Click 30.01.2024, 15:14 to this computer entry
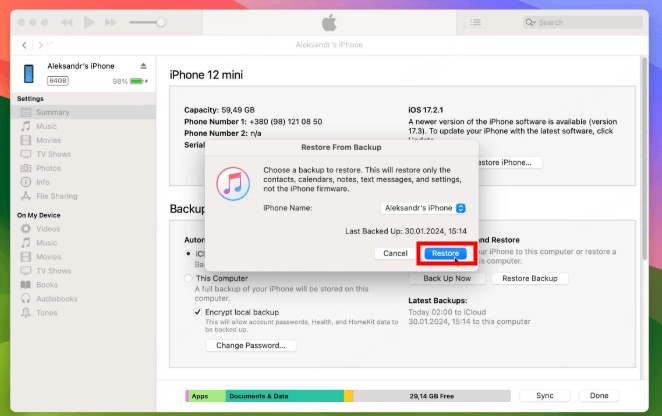Image resolution: width=662 pixels, height=416 pixels. click(469, 322)
